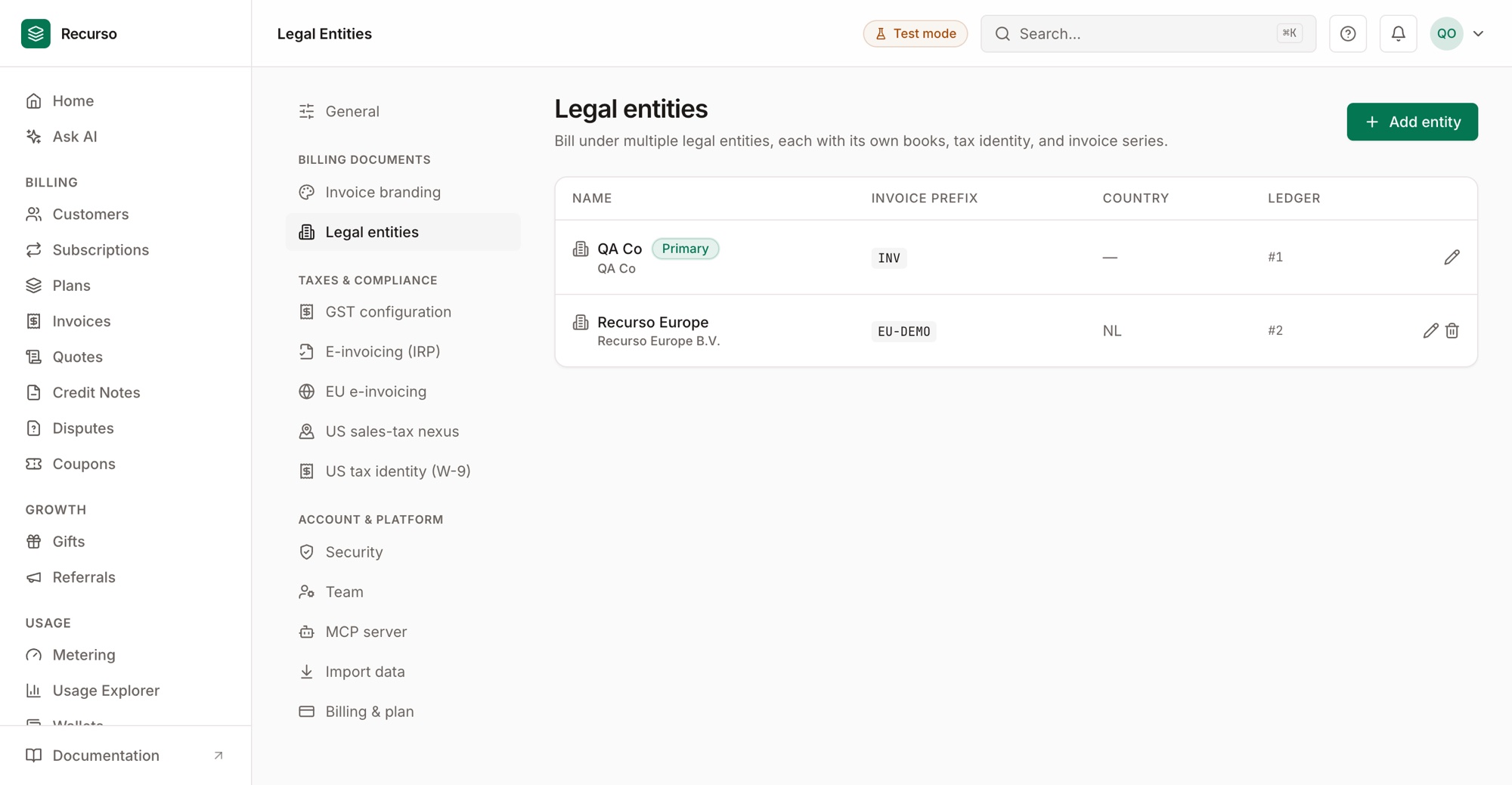Image resolution: width=1512 pixels, height=785 pixels.
Task: Click the LEDGER column header
Action: click(x=1294, y=198)
